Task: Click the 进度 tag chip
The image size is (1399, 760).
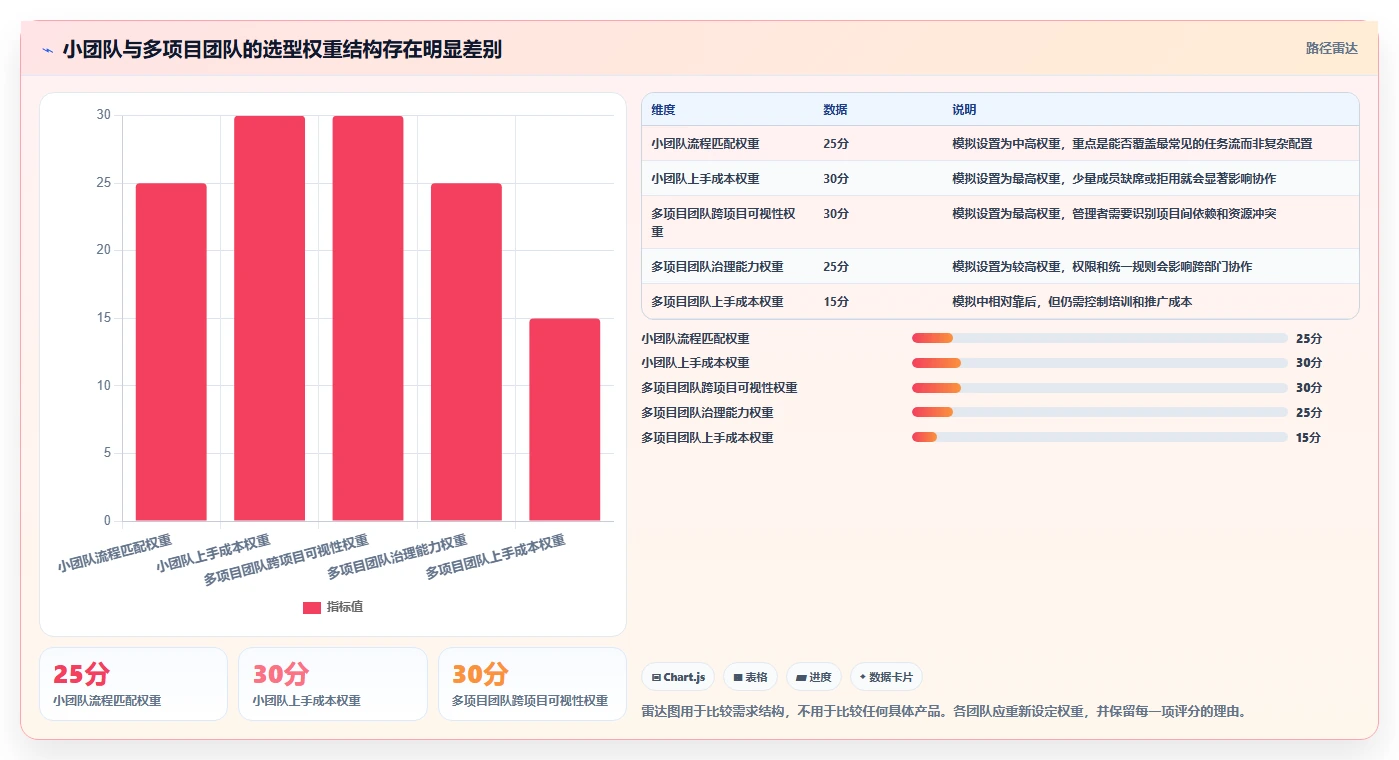Action: (813, 677)
